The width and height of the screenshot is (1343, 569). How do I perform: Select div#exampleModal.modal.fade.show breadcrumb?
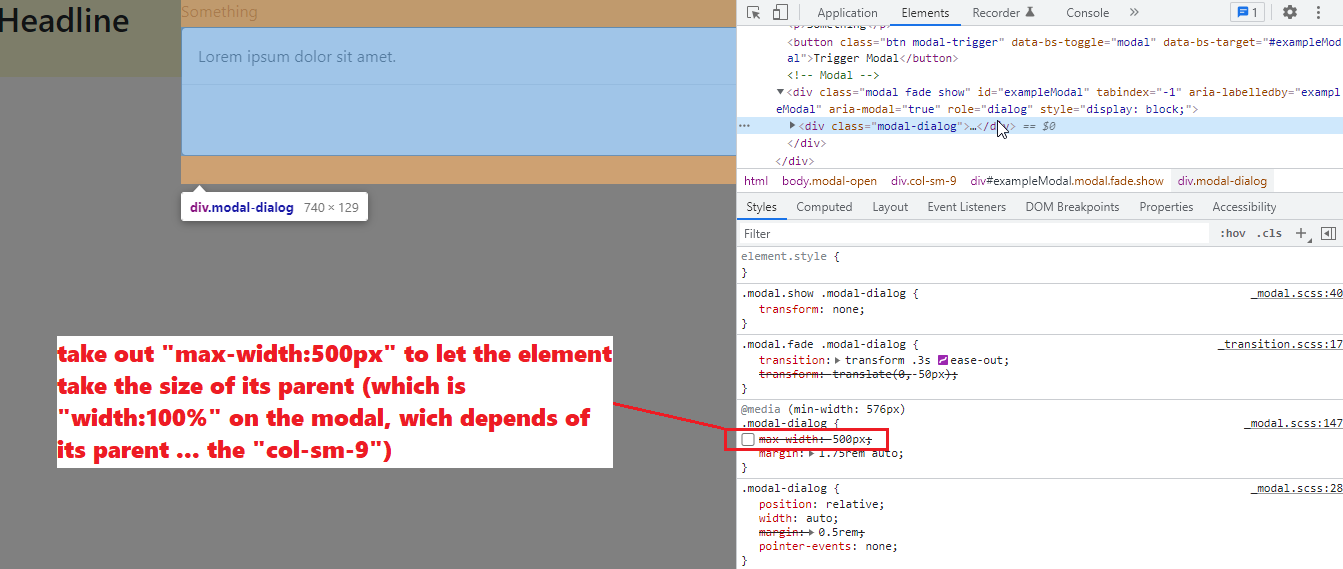pos(1068,181)
